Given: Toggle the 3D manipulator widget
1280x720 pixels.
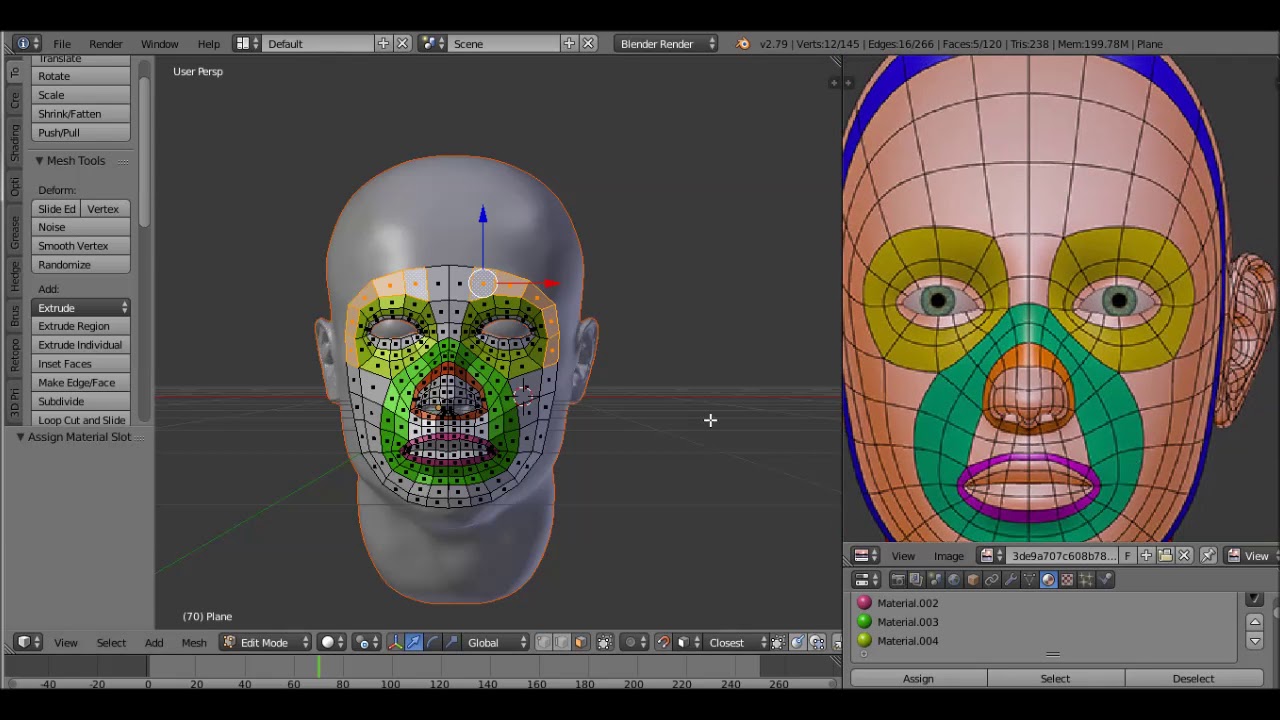Looking at the screenshot, I should [396, 643].
